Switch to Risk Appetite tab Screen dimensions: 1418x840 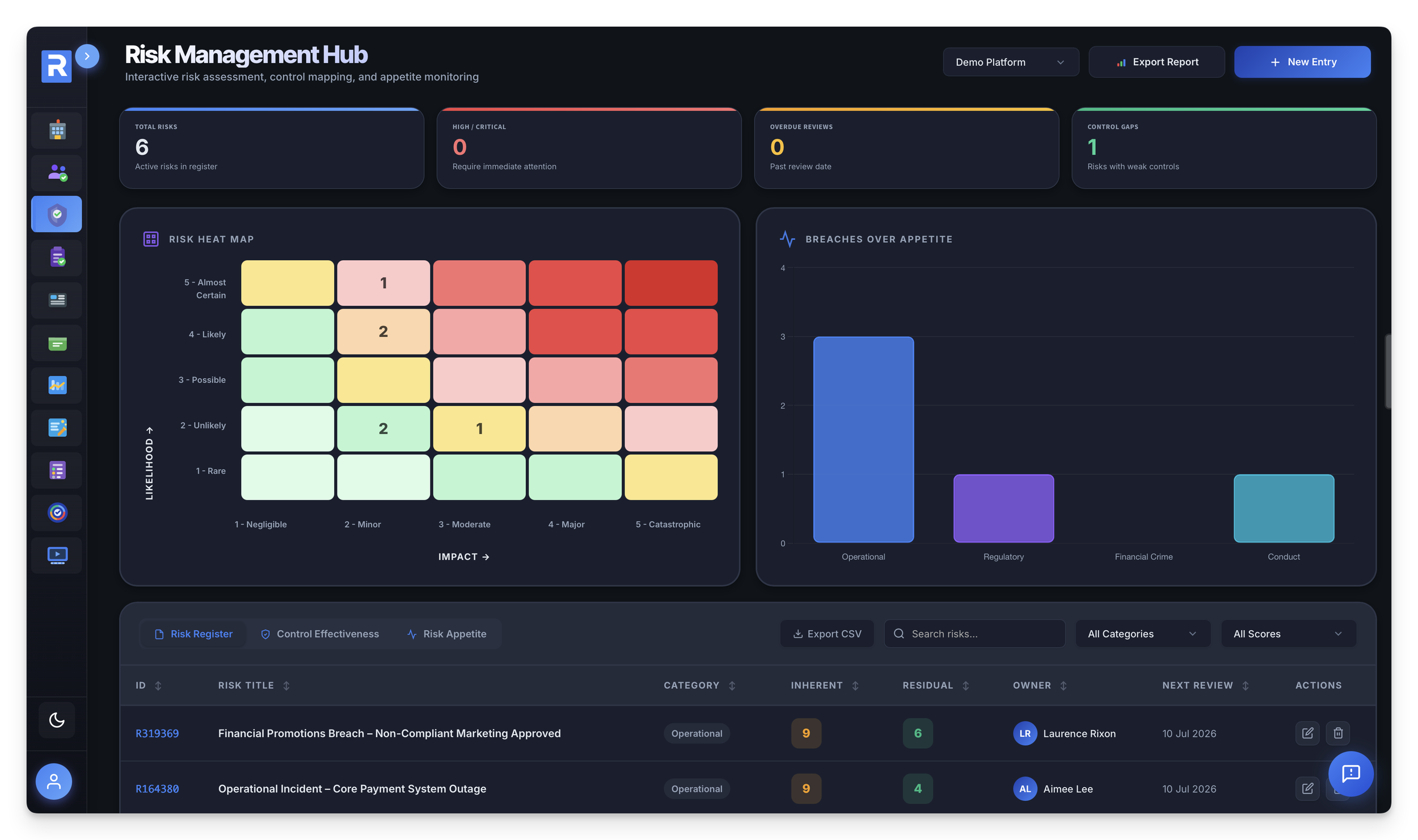[x=447, y=634]
